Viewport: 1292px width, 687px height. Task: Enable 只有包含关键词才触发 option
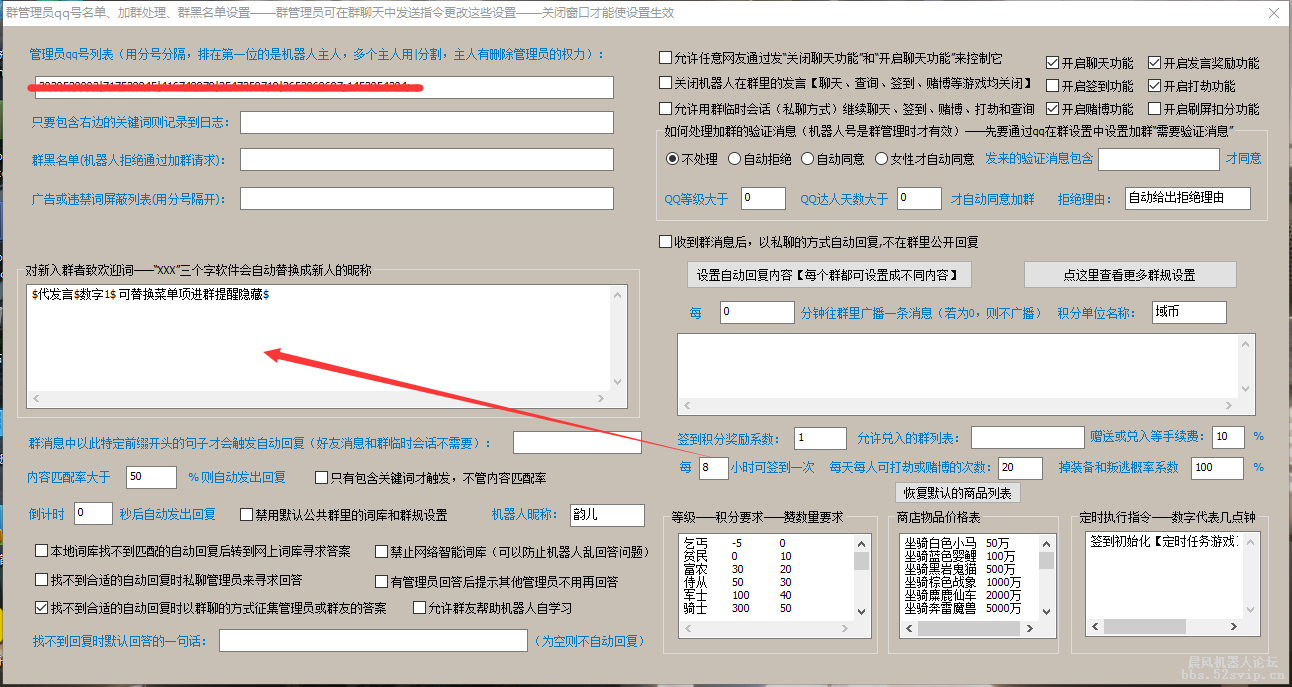[321, 476]
